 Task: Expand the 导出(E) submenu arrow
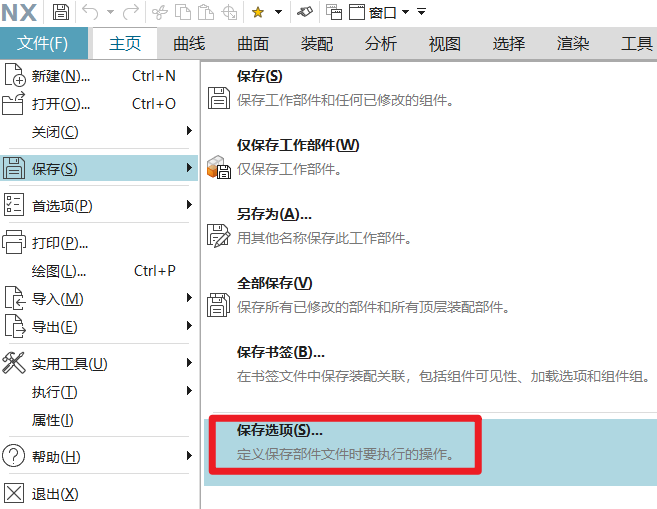[189, 326]
